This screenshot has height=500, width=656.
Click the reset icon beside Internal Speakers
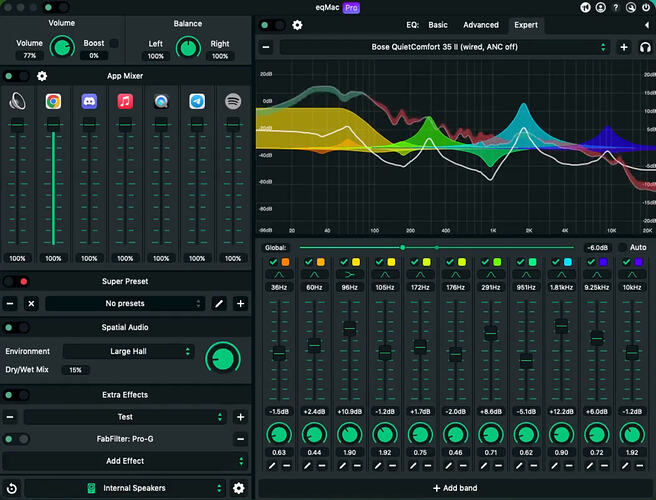point(12,488)
